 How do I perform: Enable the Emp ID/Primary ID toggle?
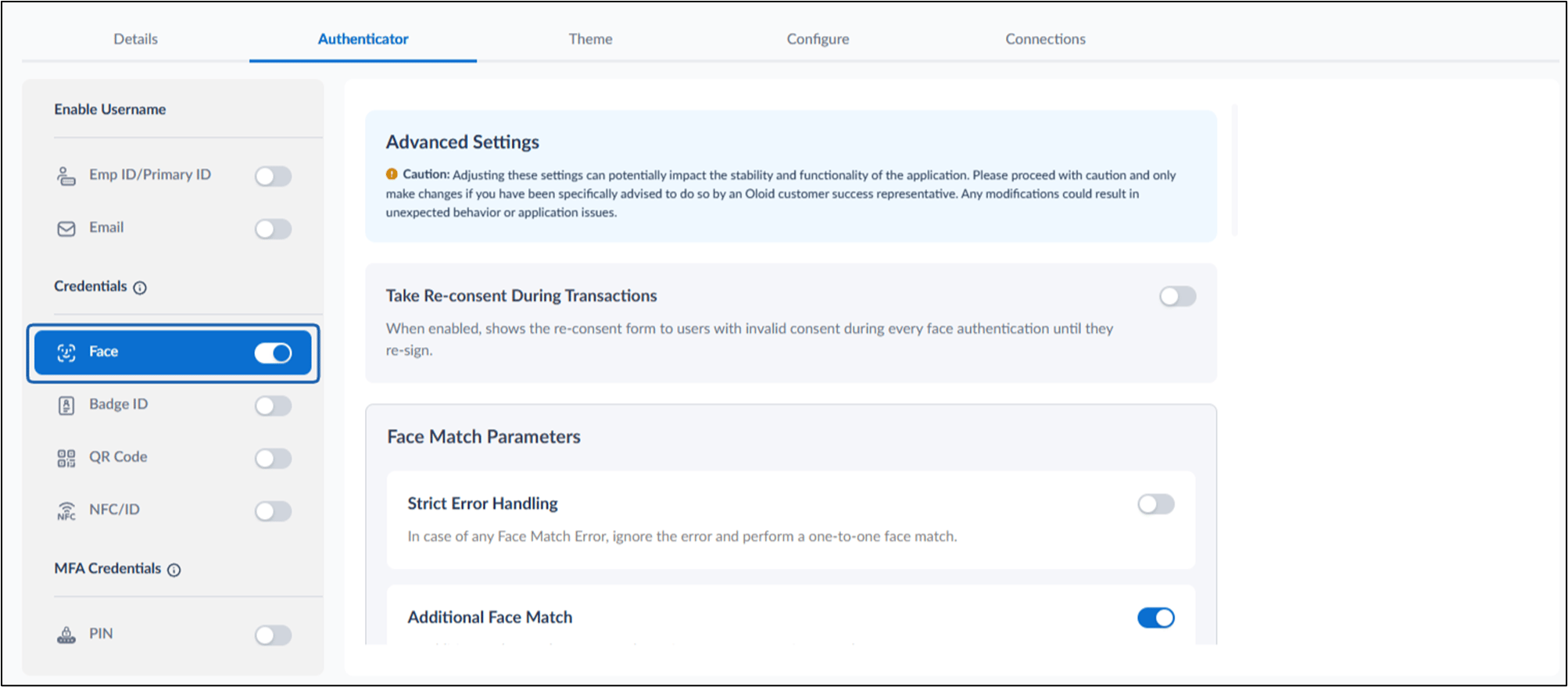pos(273,176)
